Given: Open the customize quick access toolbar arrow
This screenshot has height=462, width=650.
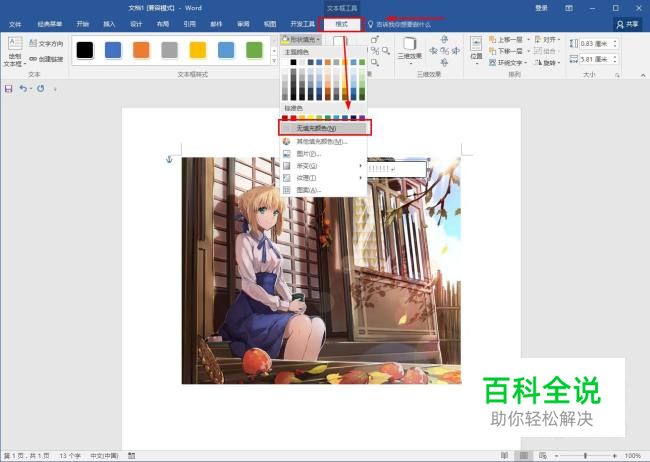Looking at the screenshot, I should coord(55,89).
